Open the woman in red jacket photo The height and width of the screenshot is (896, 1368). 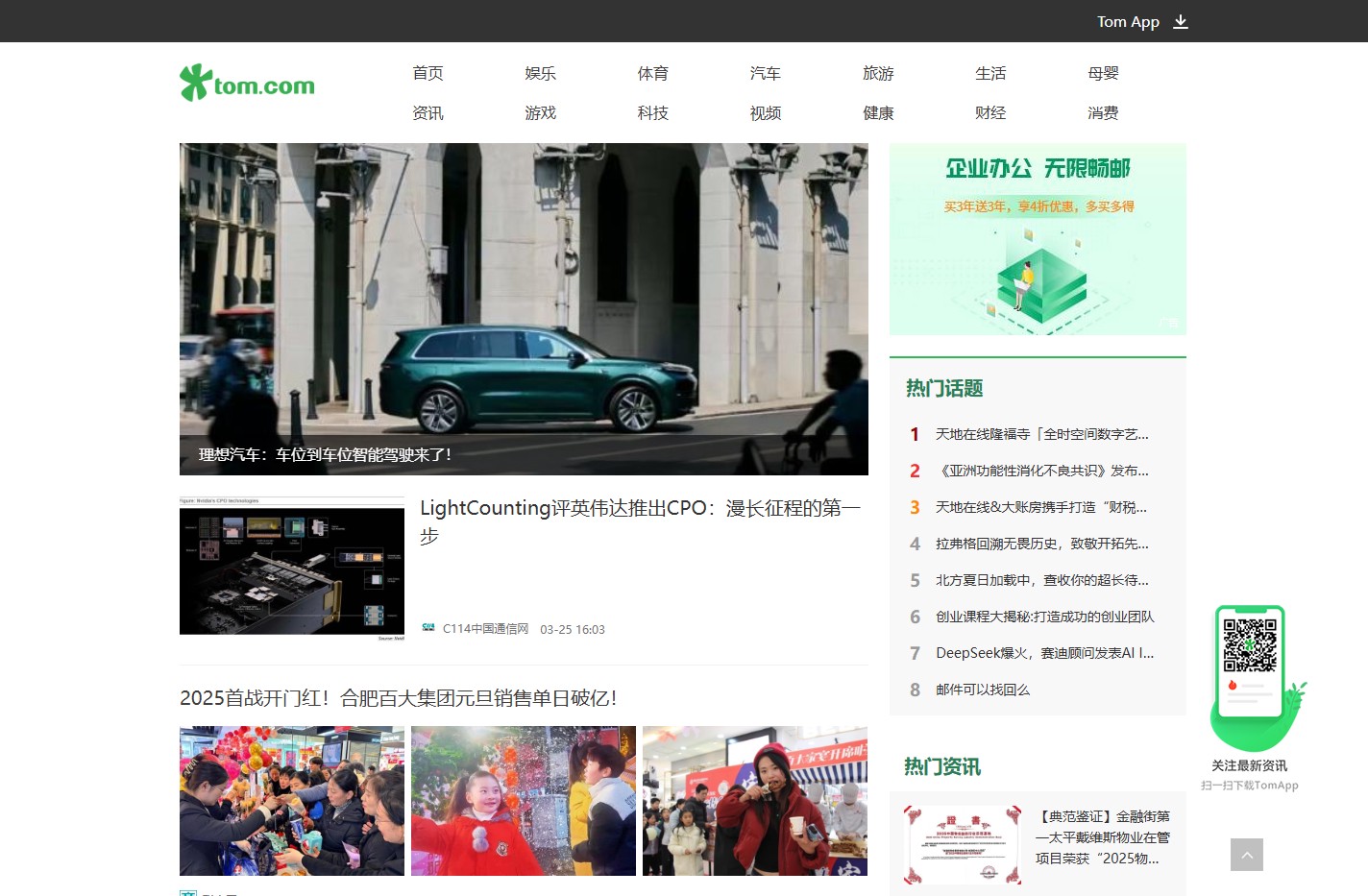pos(755,801)
